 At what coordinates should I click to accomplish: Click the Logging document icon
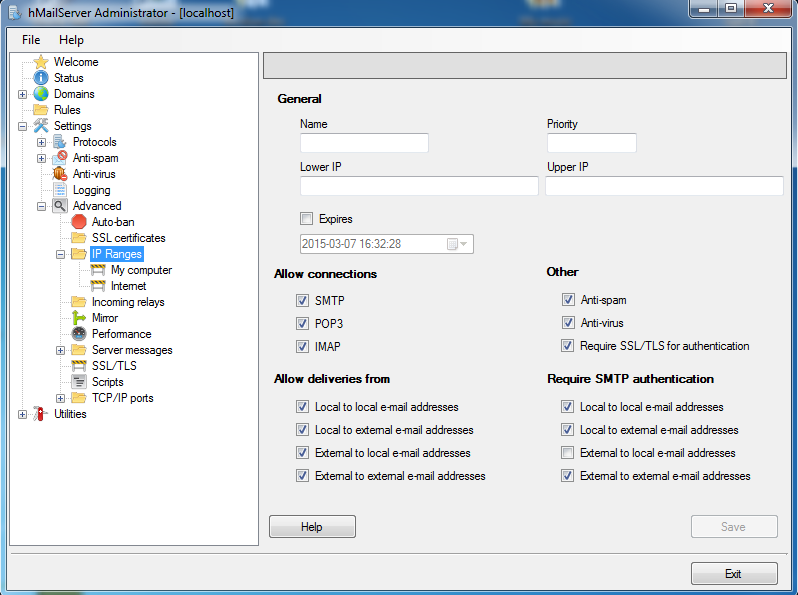click(x=60, y=190)
